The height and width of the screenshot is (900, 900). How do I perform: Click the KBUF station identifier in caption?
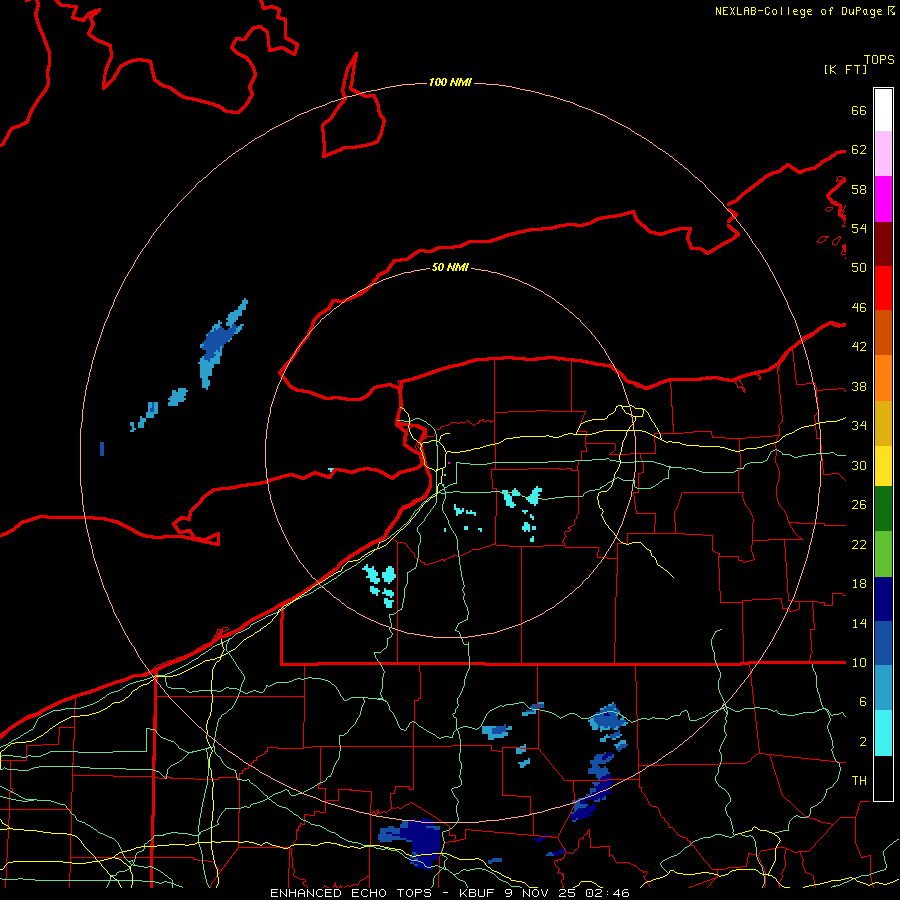(x=478, y=893)
